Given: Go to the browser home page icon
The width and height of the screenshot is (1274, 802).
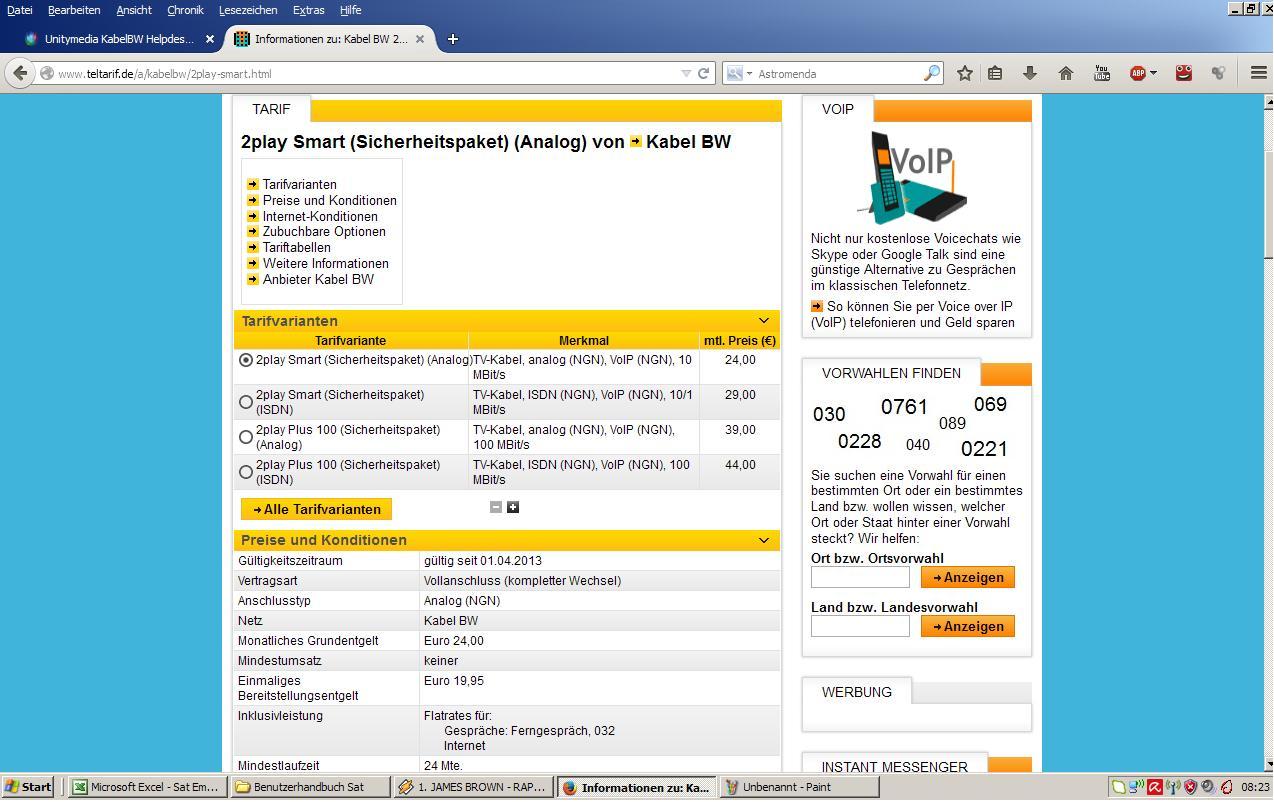Looking at the screenshot, I should (x=1066, y=73).
